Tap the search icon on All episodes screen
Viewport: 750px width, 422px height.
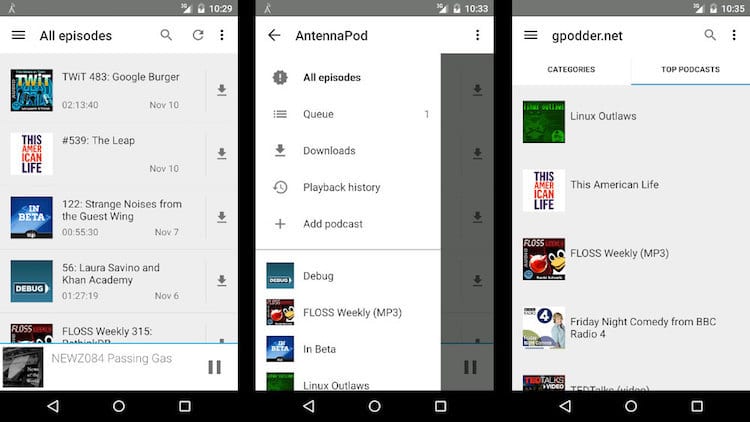pyautogui.click(x=166, y=35)
